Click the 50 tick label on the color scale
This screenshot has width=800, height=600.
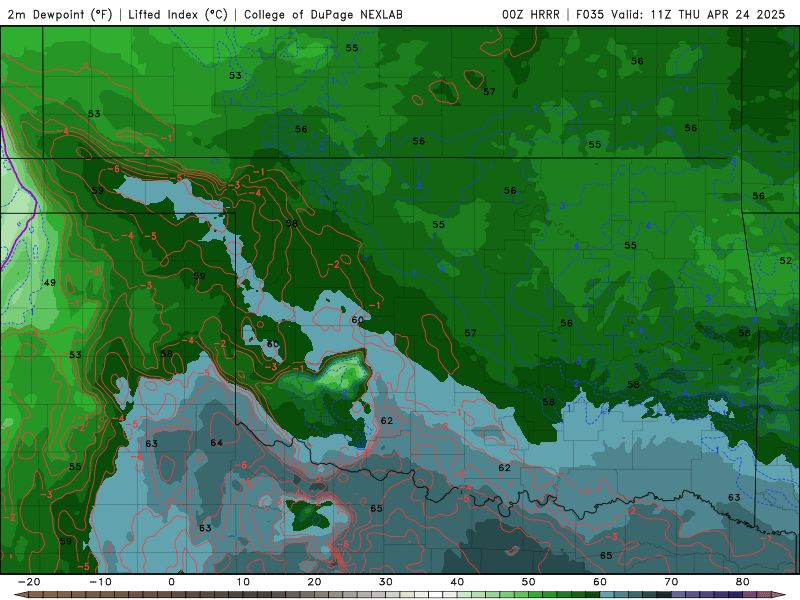coord(529,582)
